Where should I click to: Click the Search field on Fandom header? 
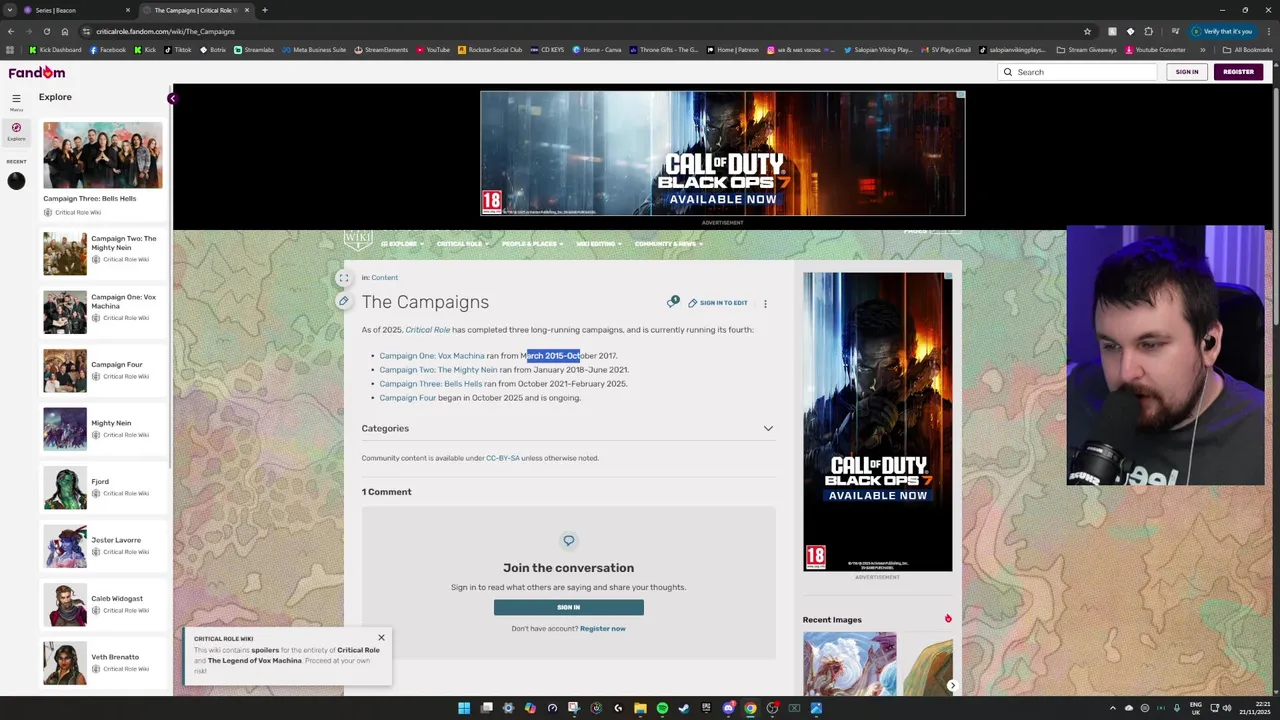1078,72
